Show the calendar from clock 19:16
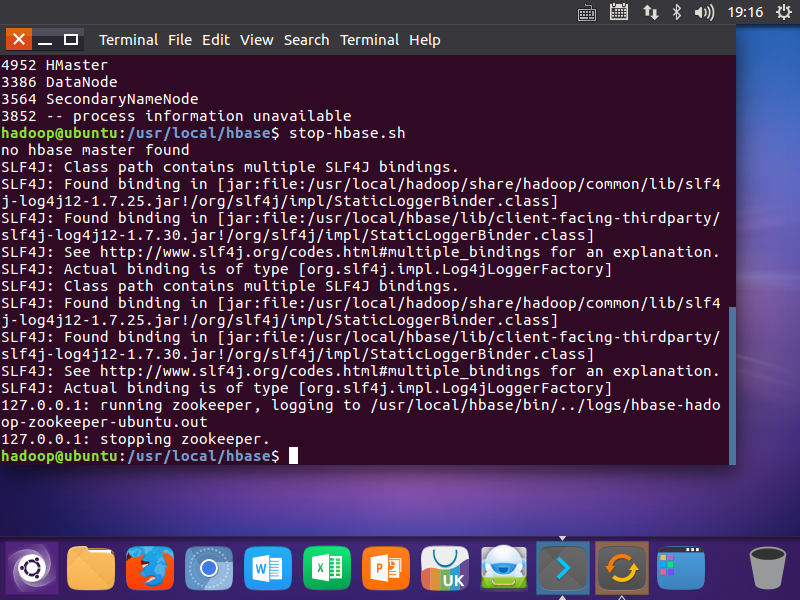The width and height of the screenshot is (800, 600). click(x=745, y=12)
